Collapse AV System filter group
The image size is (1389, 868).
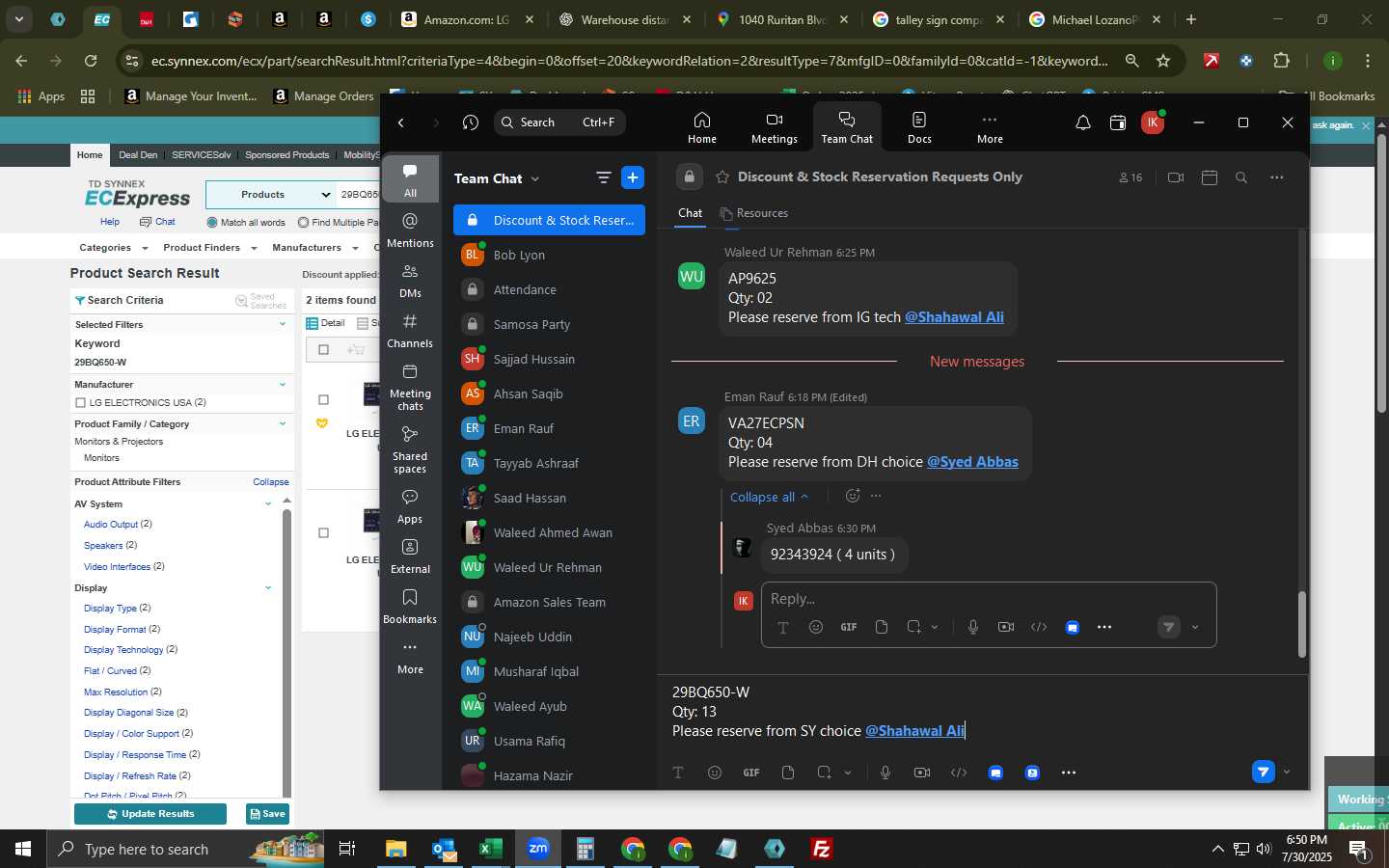tap(268, 503)
